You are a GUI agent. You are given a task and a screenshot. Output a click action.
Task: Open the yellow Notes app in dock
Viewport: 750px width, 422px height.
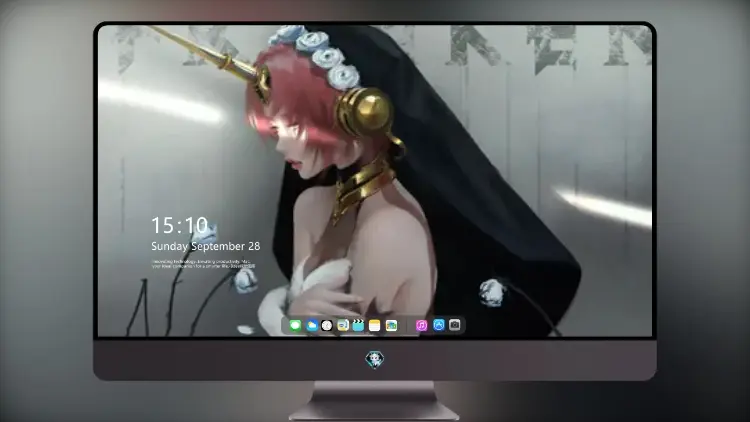(375, 325)
